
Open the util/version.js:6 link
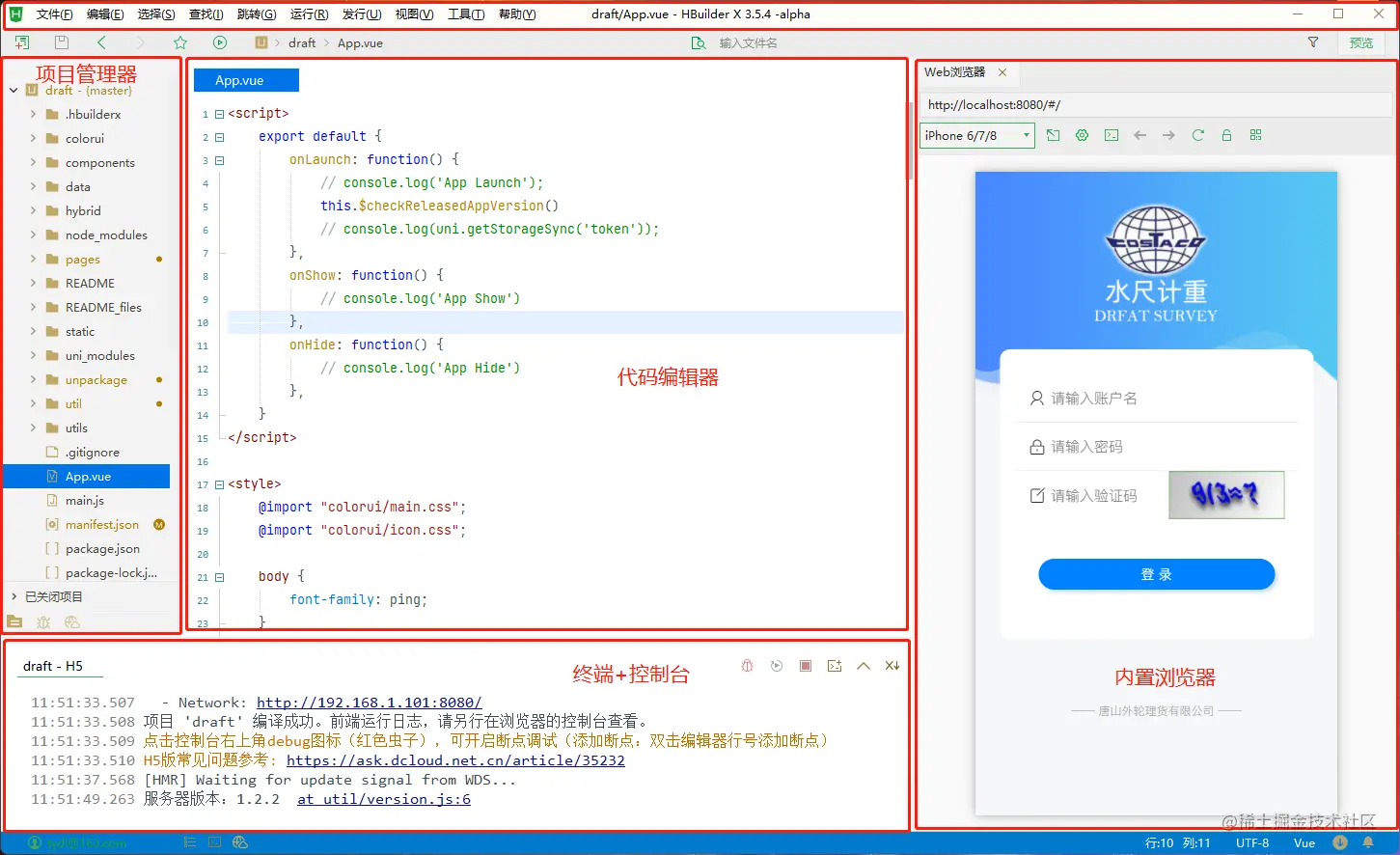[384, 799]
